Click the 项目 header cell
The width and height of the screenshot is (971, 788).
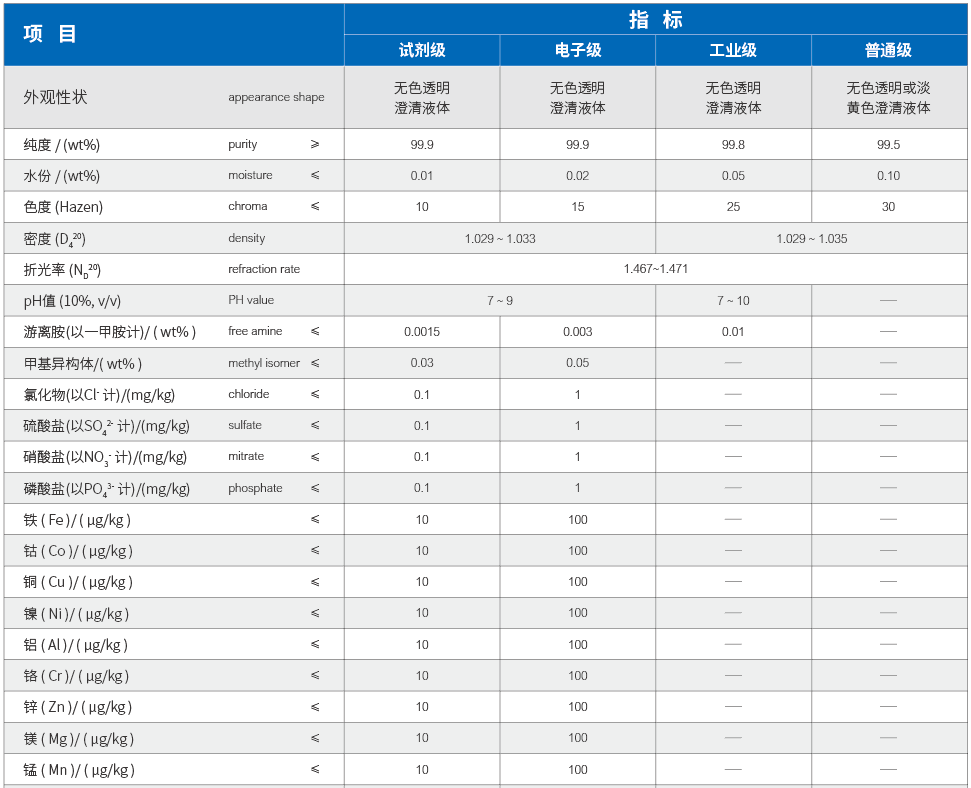pos(50,34)
